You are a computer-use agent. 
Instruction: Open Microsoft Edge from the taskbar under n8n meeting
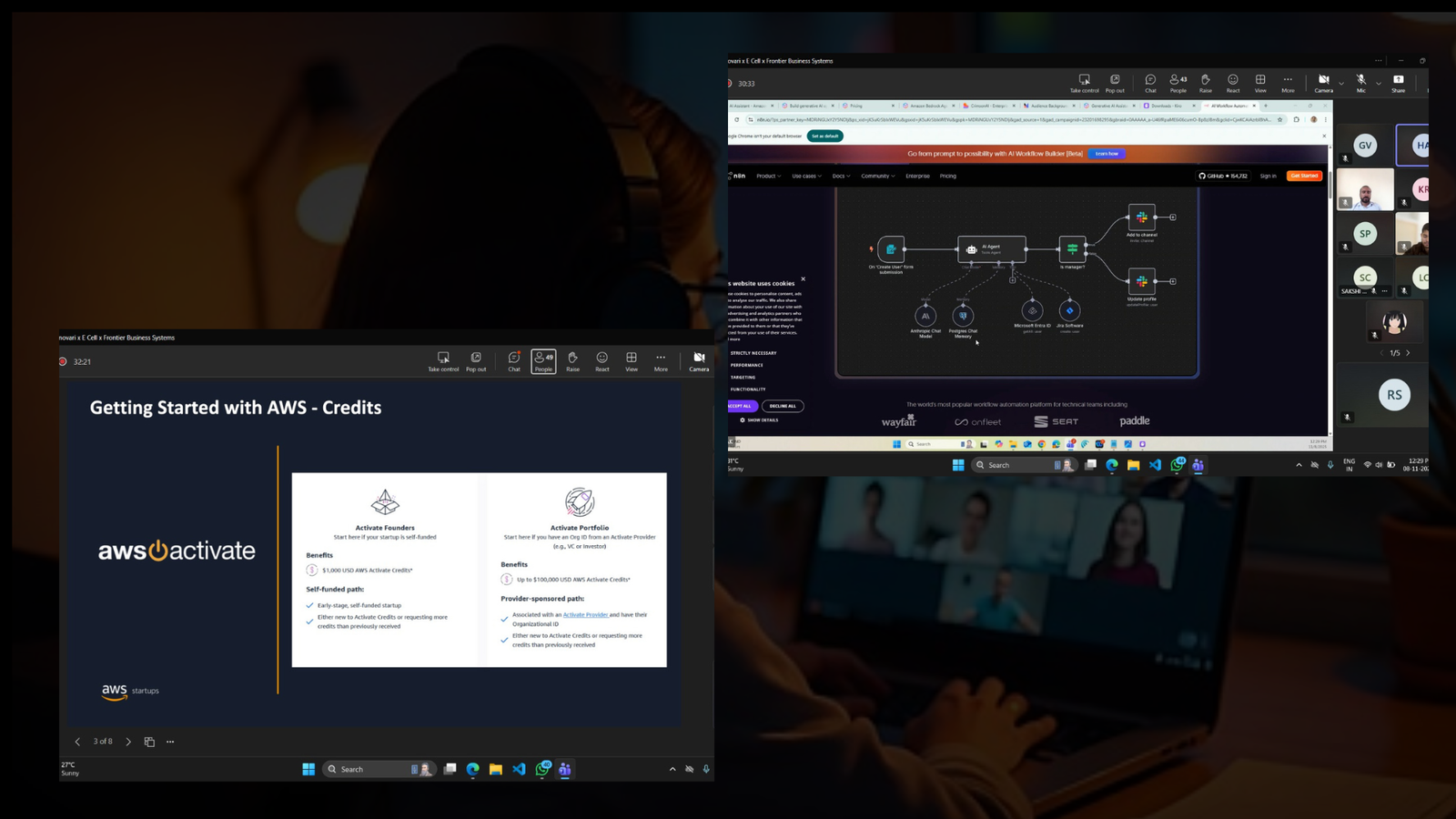(x=1112, y=465)
